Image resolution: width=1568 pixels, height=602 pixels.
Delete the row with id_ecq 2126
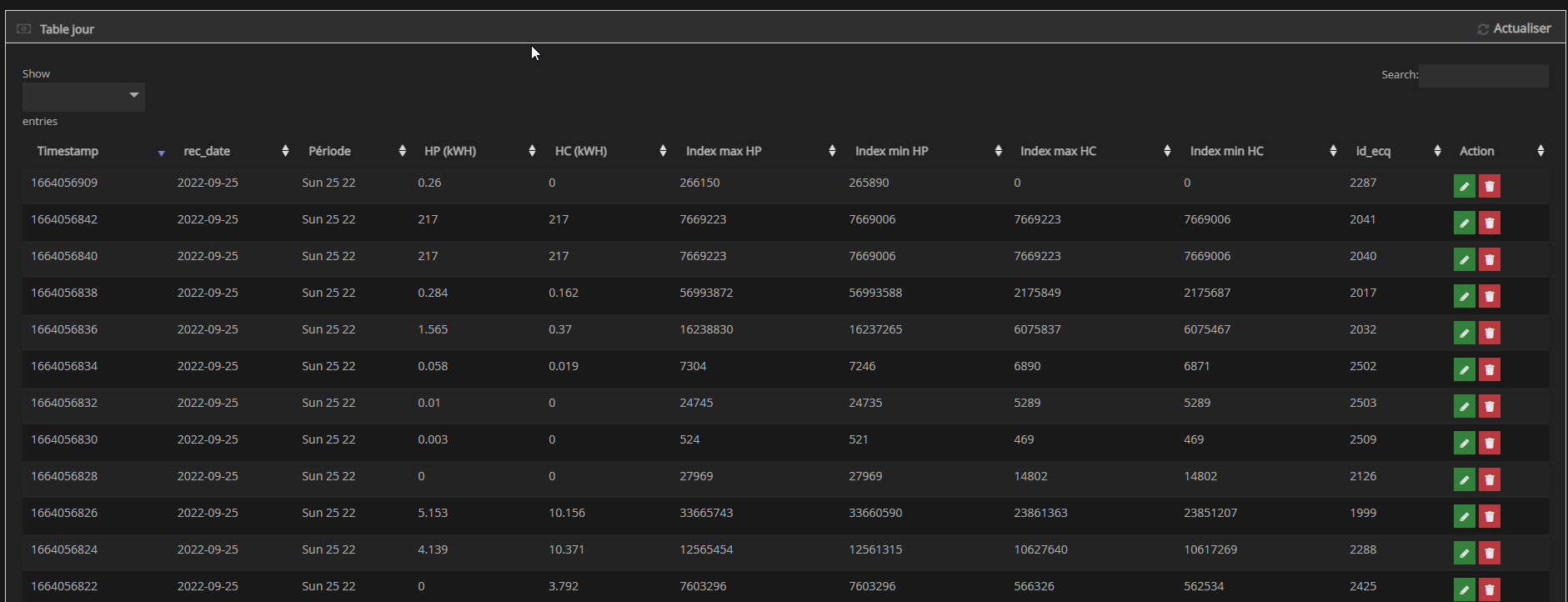[1489, 479]
